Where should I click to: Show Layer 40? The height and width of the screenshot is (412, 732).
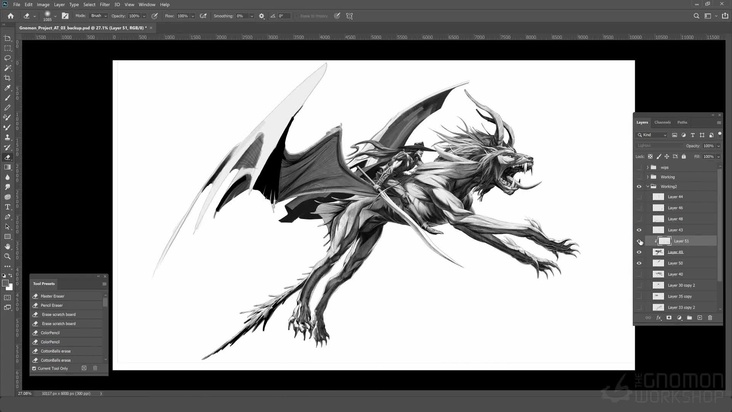[x=639, y=274]
